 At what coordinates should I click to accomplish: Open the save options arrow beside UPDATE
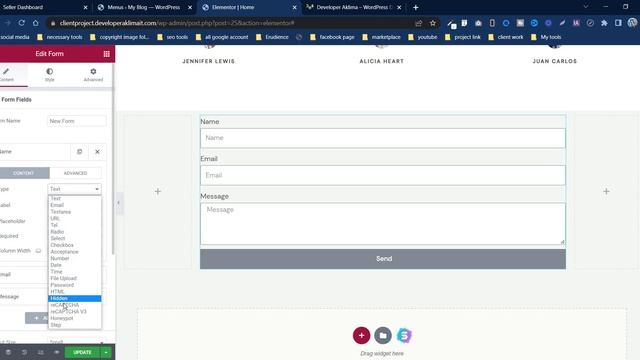coord(106,352)
